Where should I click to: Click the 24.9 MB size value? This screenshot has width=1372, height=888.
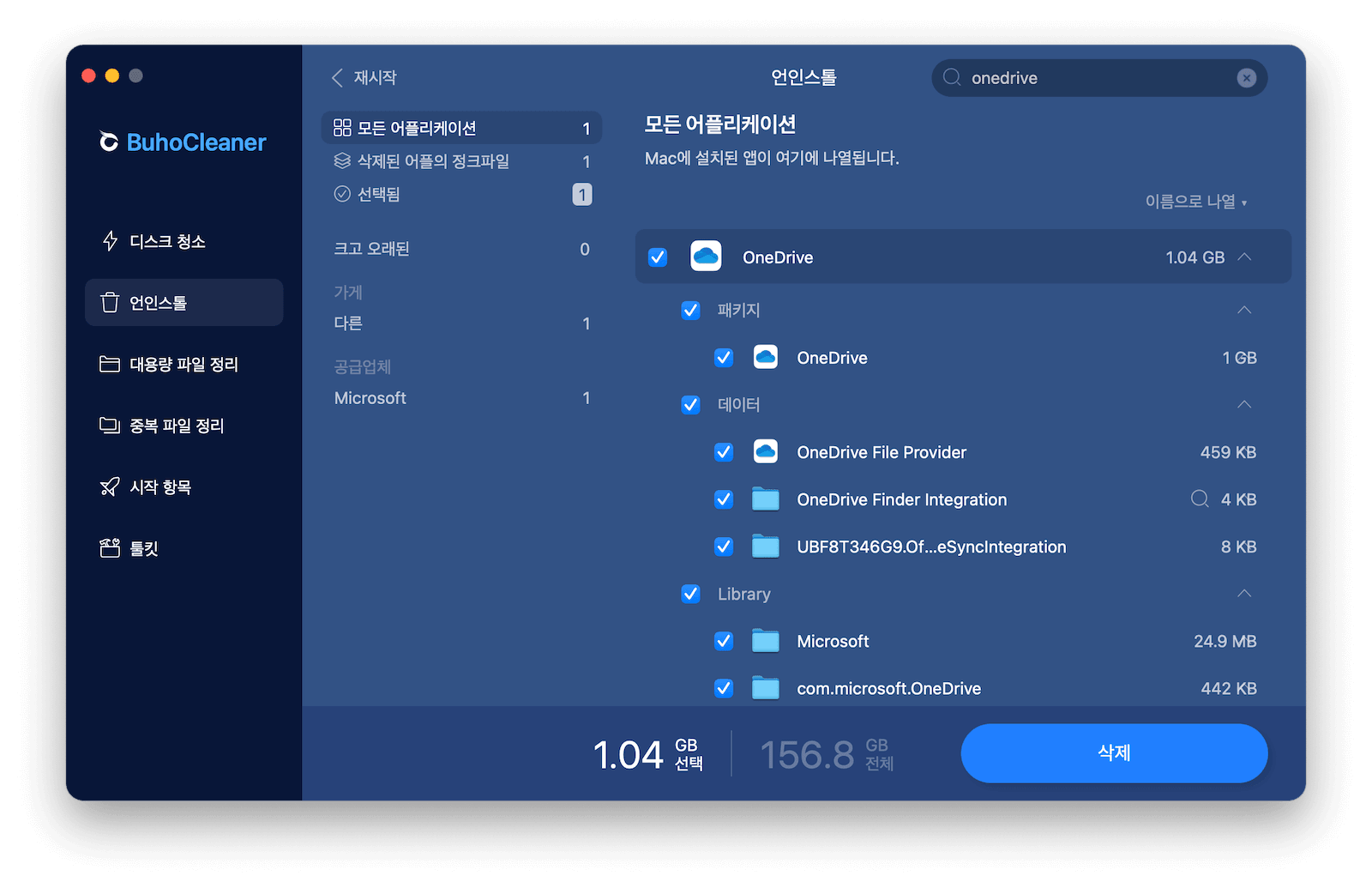coord(1225,641)
